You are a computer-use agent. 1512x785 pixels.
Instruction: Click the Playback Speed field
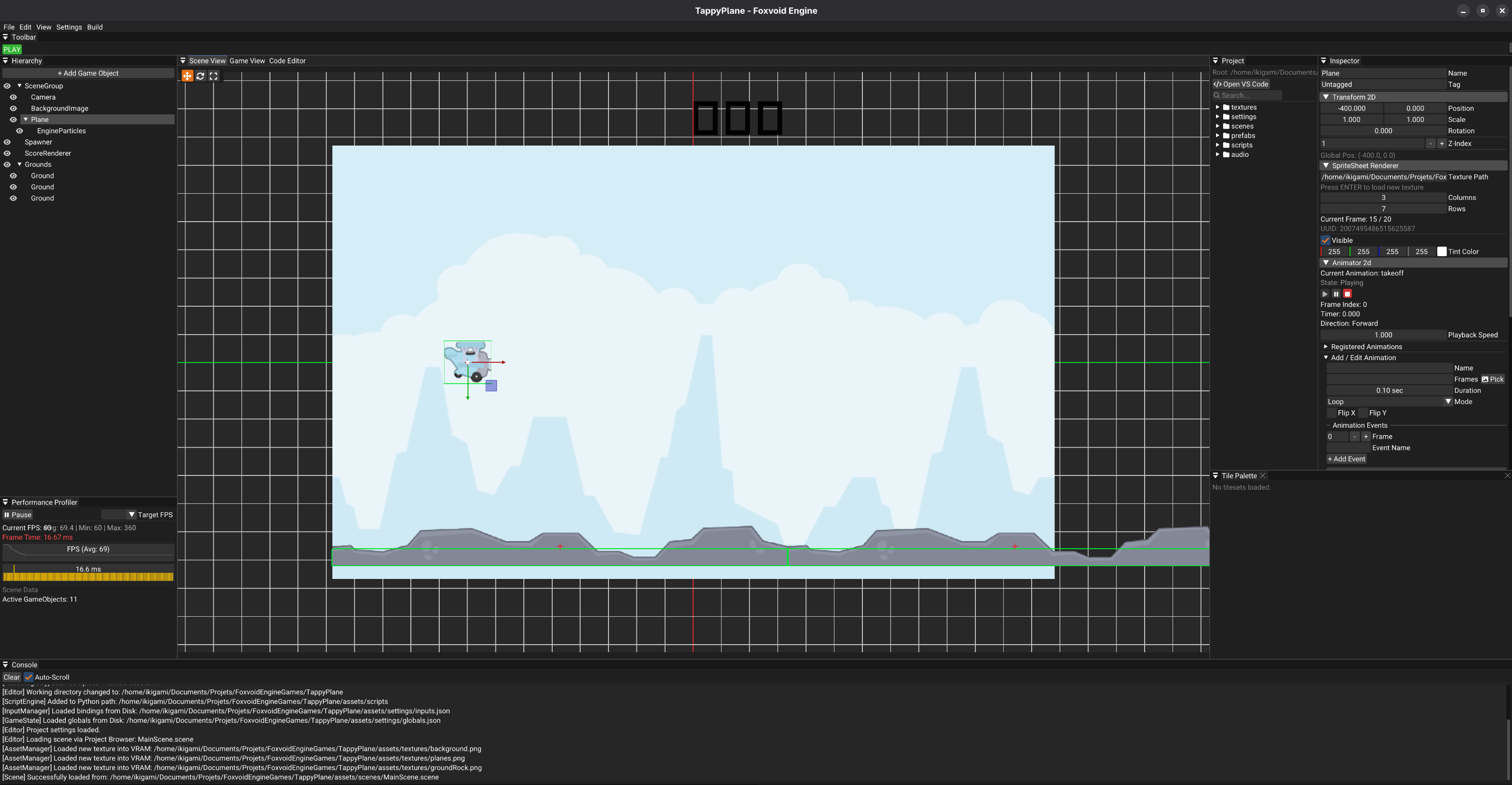1383,335
